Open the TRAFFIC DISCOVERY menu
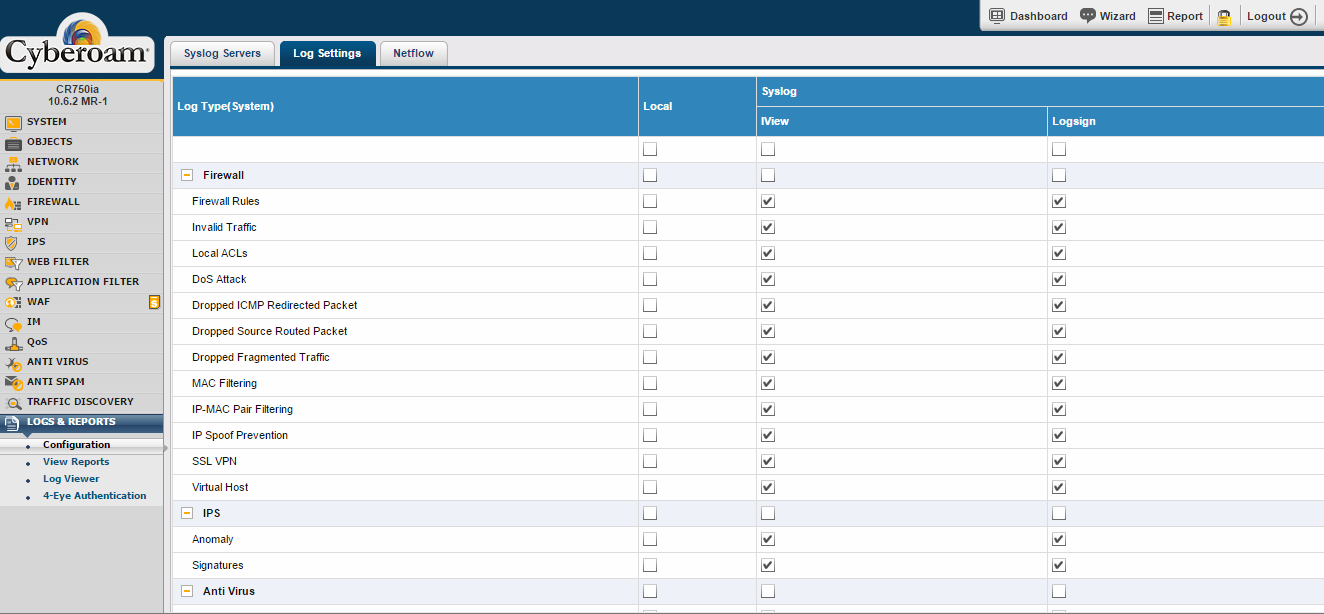Image resolution: width=1324 pixels, height=614 pixels. click(82, 402)
